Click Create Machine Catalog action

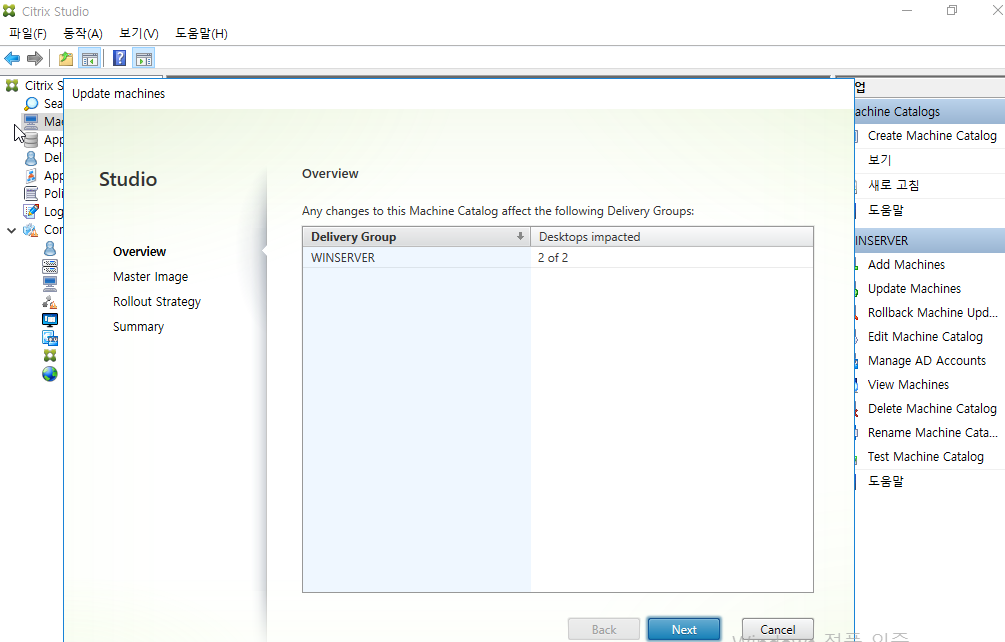[932, 136]
